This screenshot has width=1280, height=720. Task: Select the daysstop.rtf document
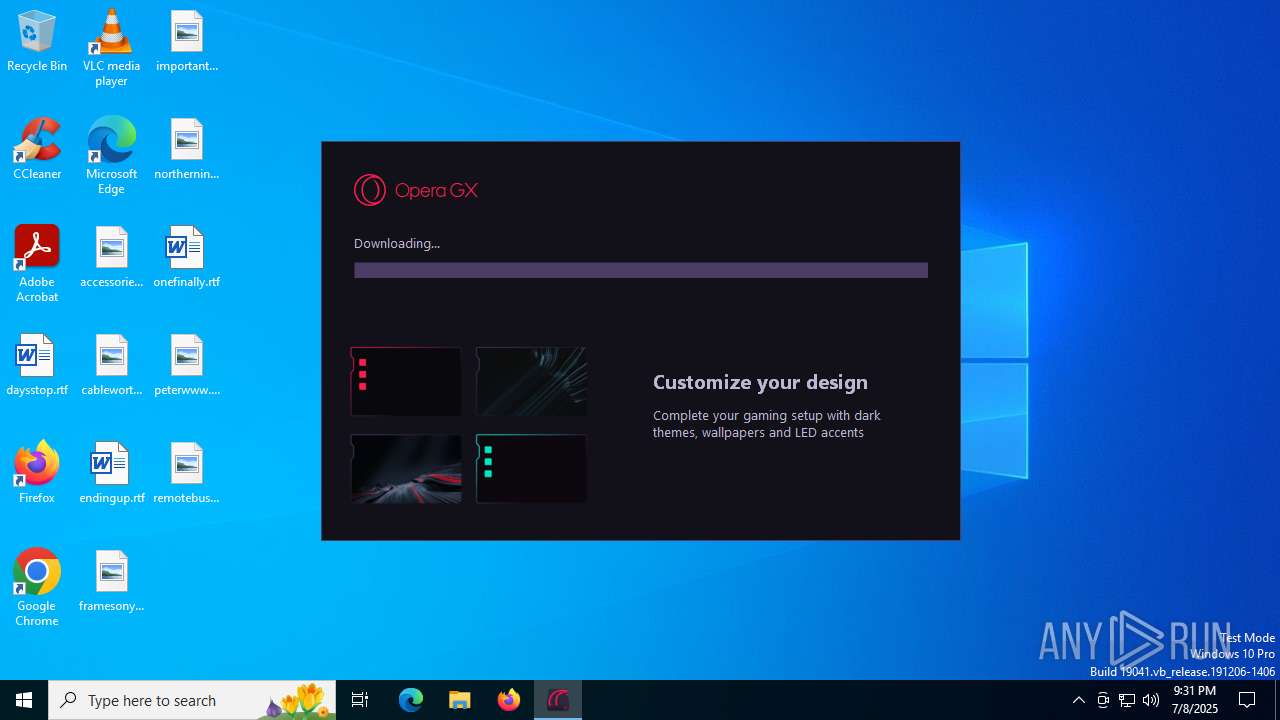click(37, 365)
